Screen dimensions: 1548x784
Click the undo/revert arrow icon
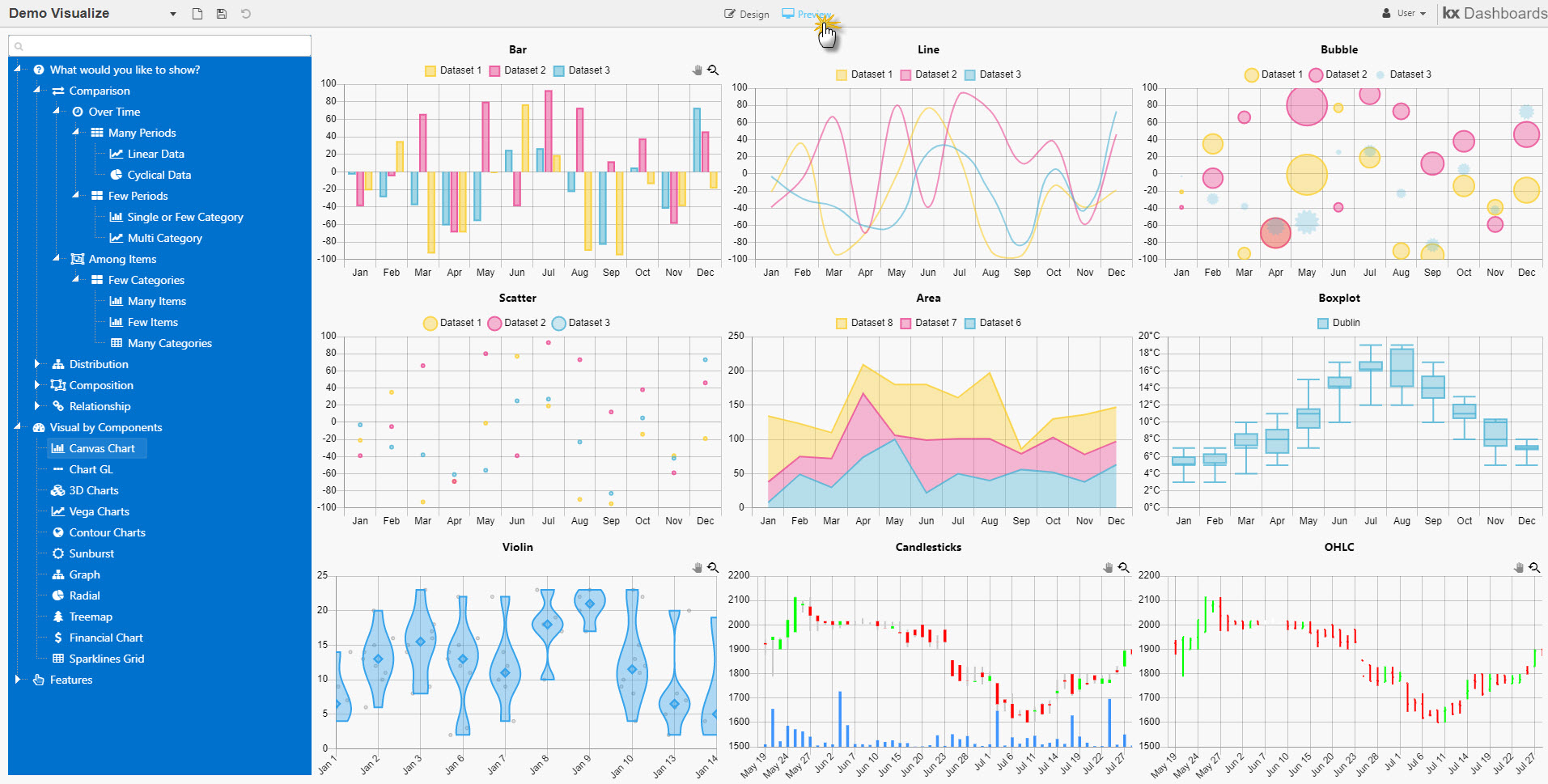(x=246, y=14)
